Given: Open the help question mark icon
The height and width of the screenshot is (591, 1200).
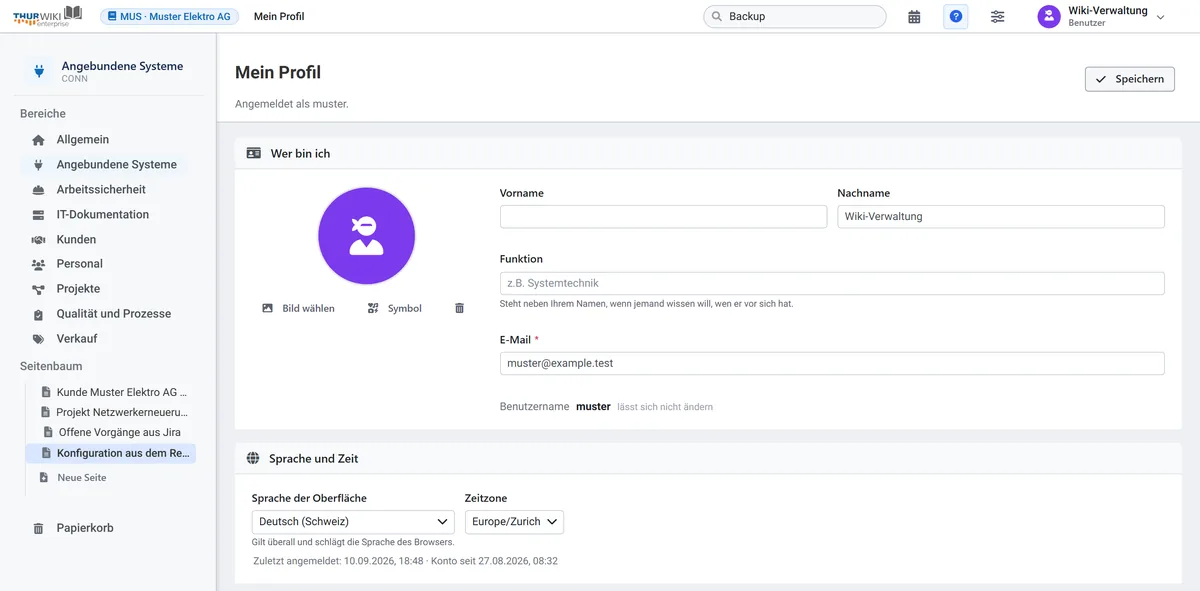Looking at the screenshot, I should [956, 17].
